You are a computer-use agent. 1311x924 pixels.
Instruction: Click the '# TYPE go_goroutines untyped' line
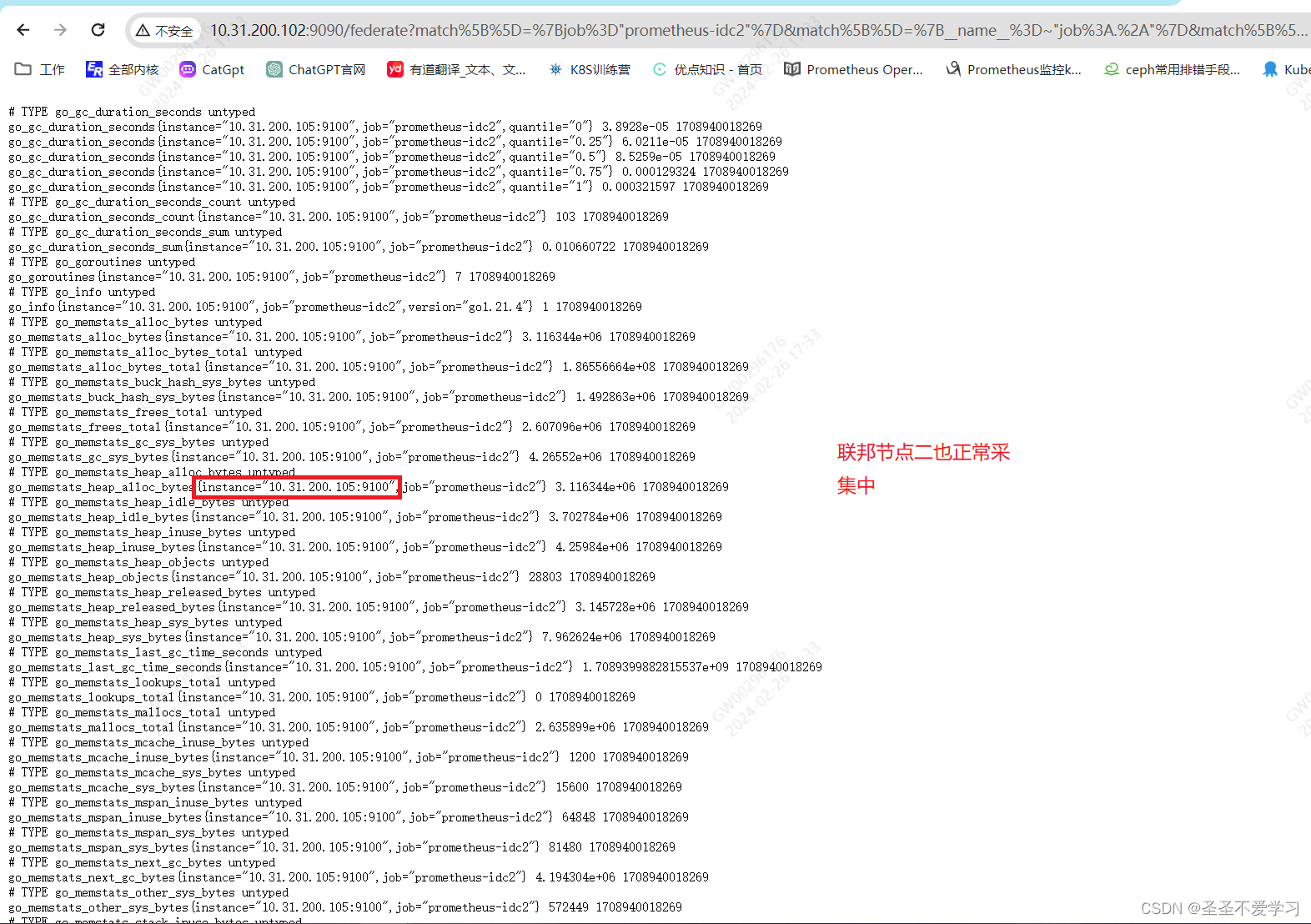tap(102, 262)
